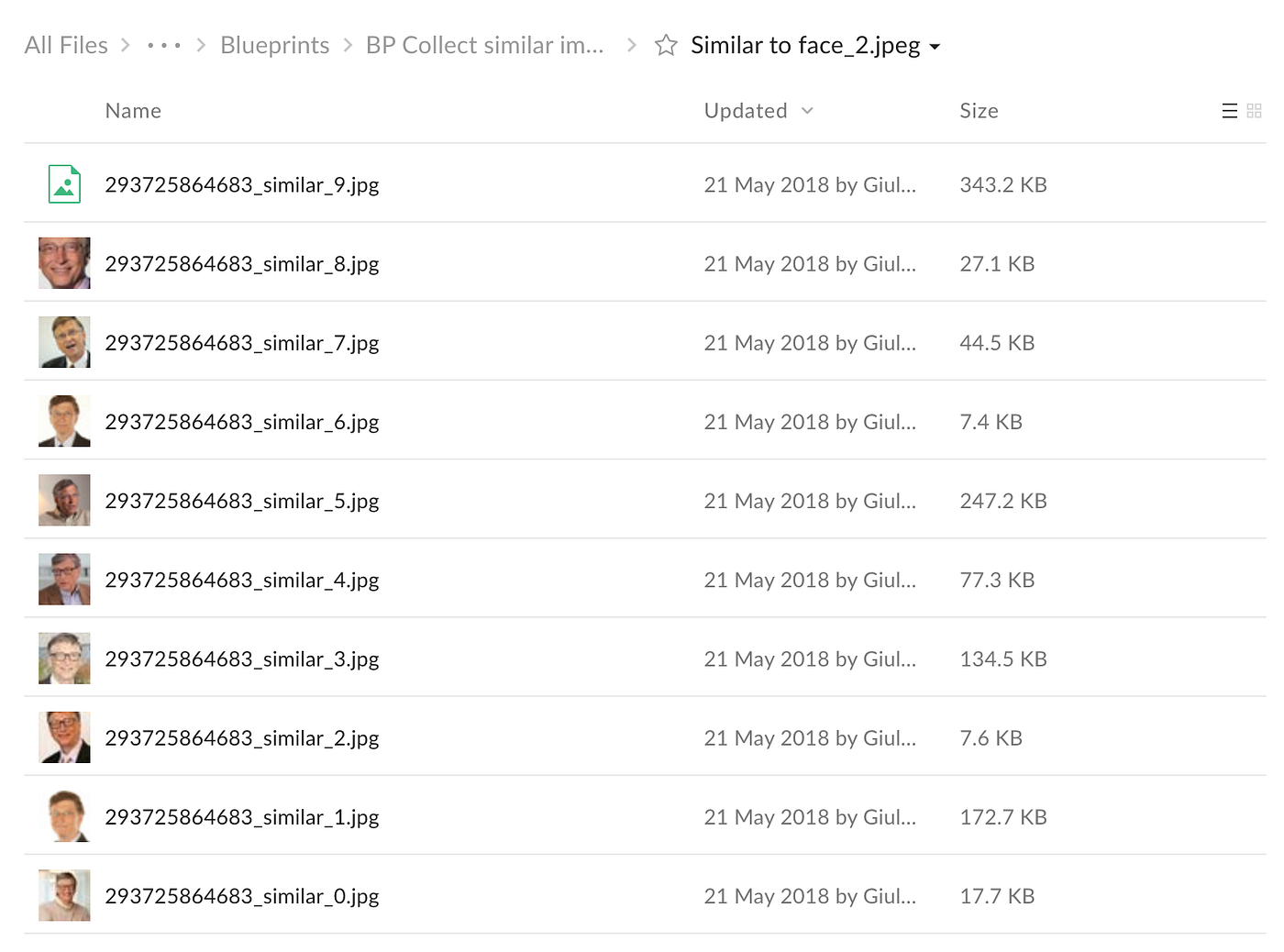Open the BP Collect similar im... breadcrumb
Viewport: 1284px width, 952px height.
pyautogui.click(x=485, y=44)
